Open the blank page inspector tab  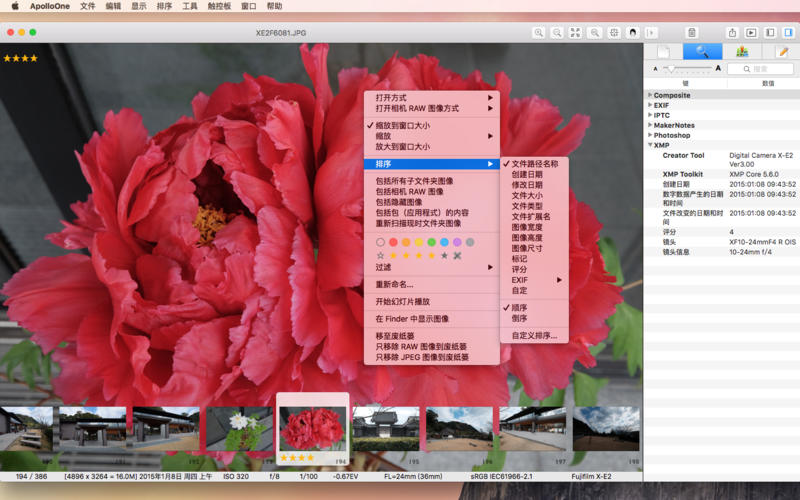pyautogui.click(x=663, y=52)
